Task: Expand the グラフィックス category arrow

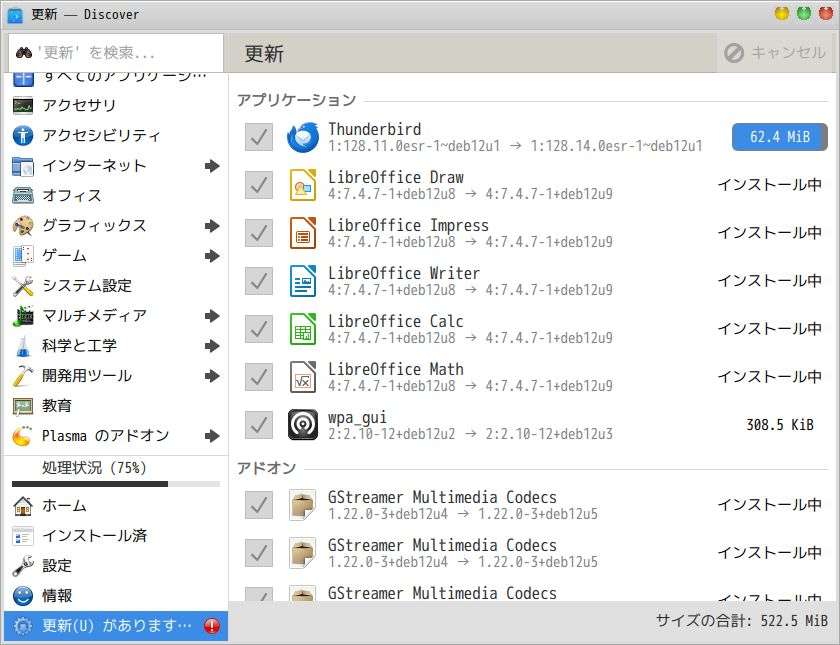Action: click(x=212, y=226)
